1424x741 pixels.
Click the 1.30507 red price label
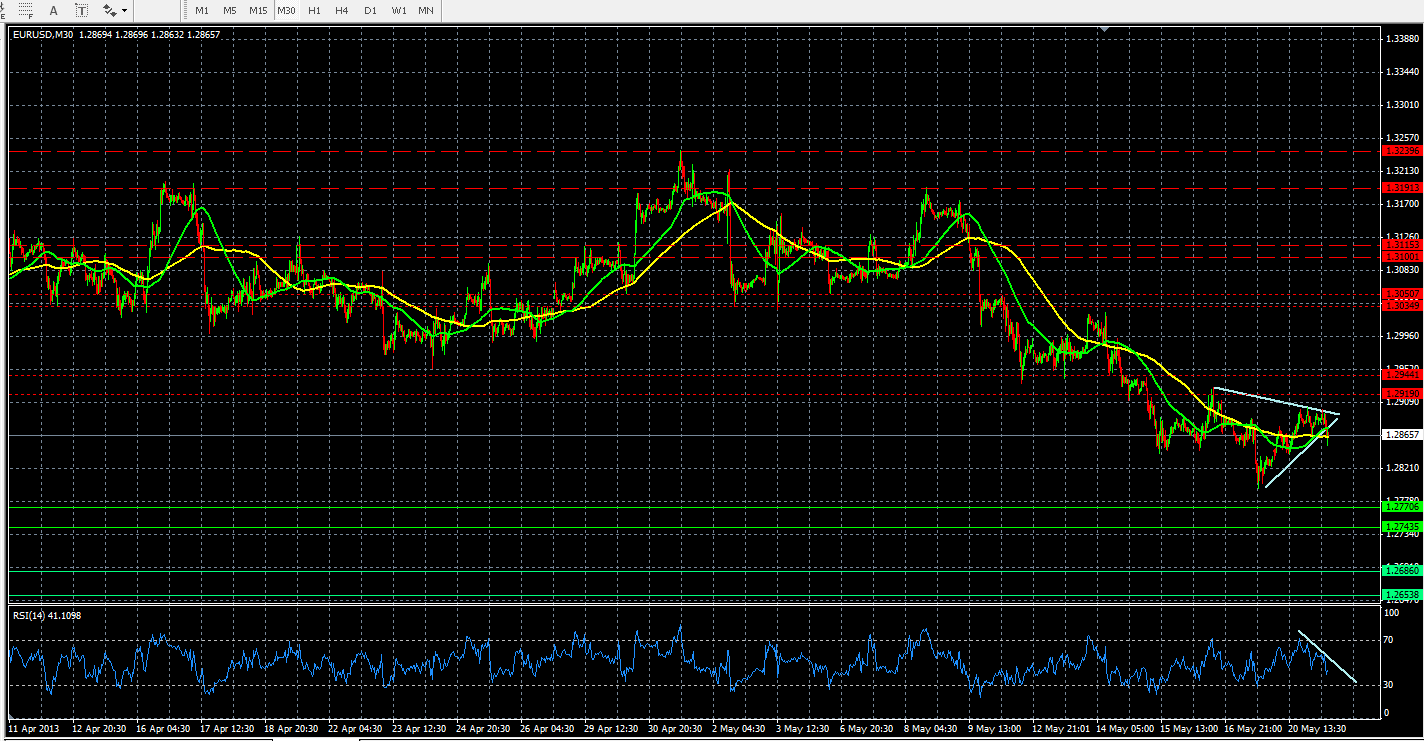click(1400, 293)
